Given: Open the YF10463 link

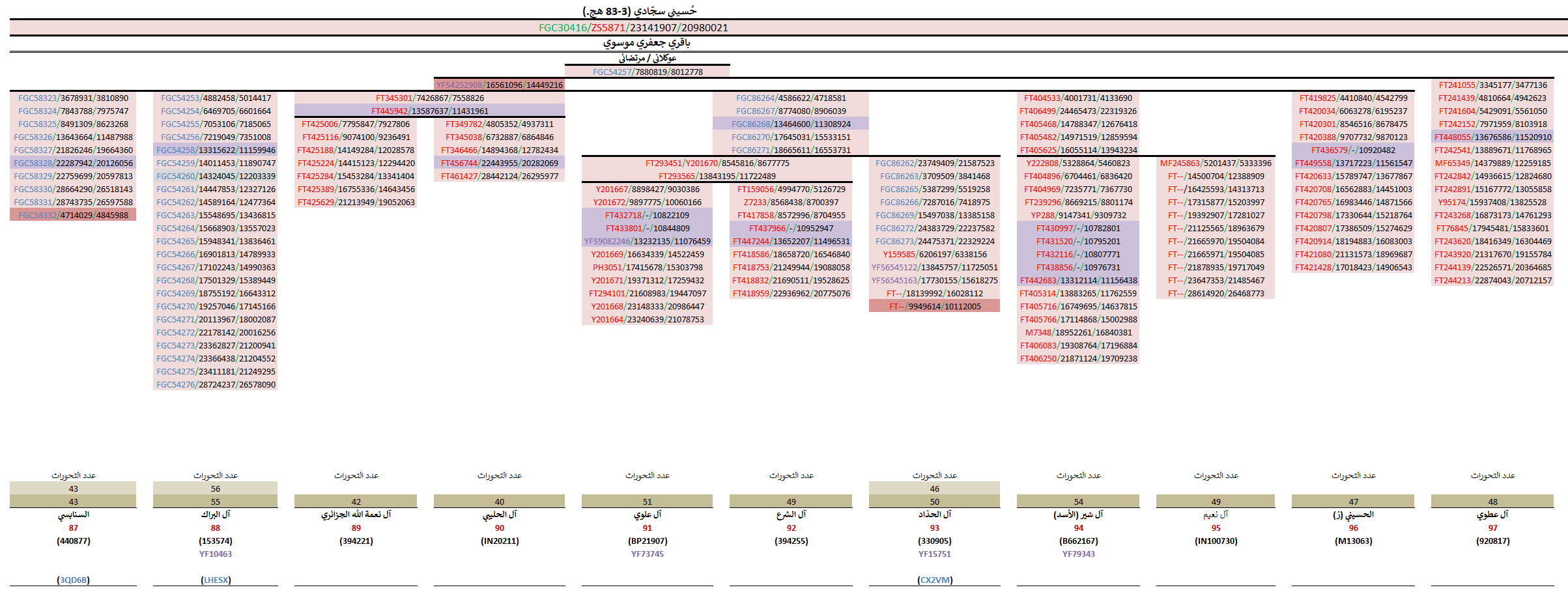Looking at the screenshot, I should click(x=216, y=554).
